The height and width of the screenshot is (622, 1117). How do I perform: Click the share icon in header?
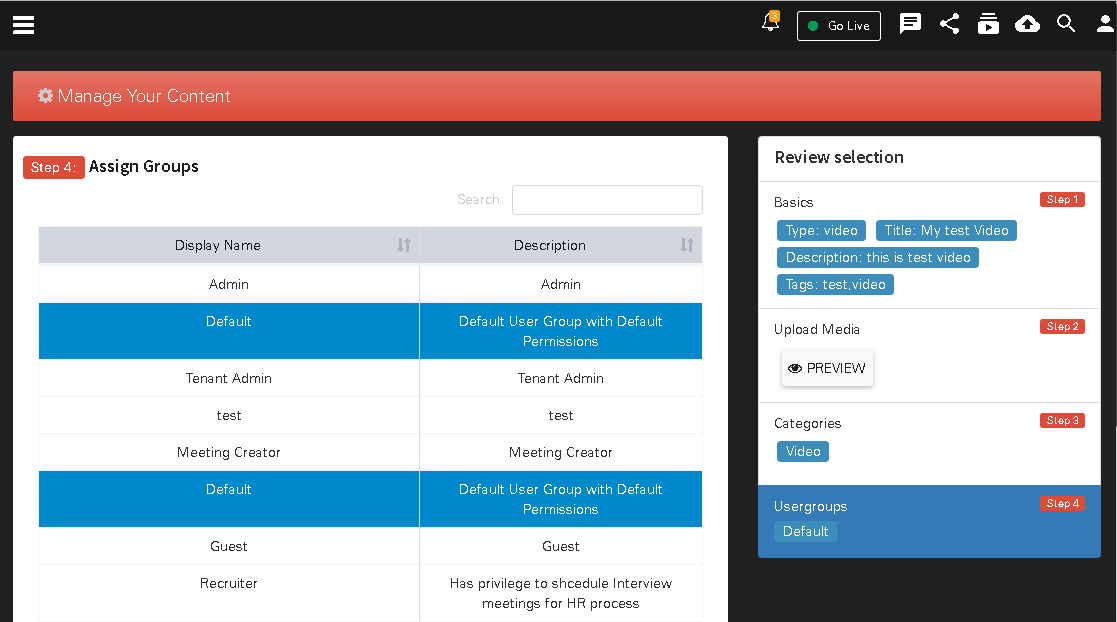pos(949,24)
